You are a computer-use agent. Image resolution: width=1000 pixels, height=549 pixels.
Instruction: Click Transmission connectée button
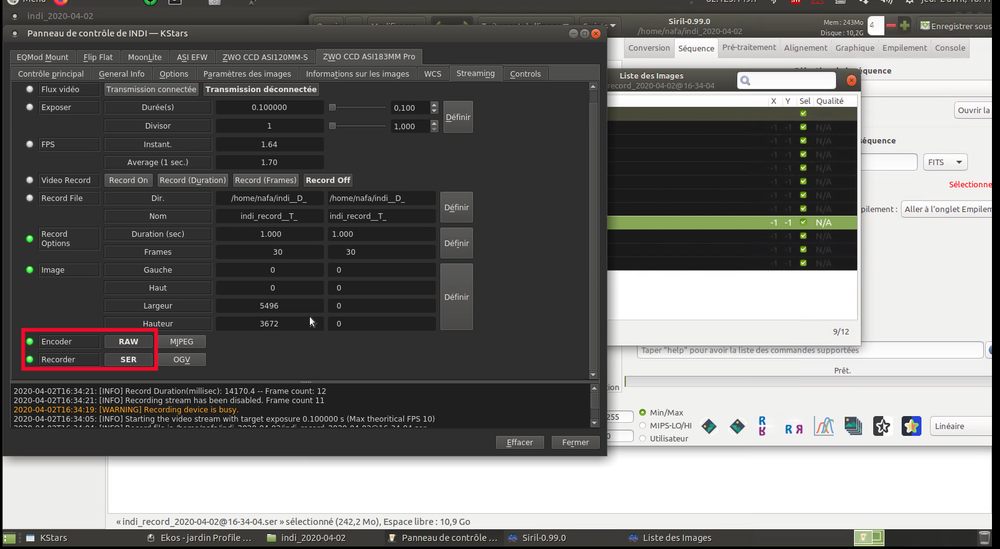151,89
